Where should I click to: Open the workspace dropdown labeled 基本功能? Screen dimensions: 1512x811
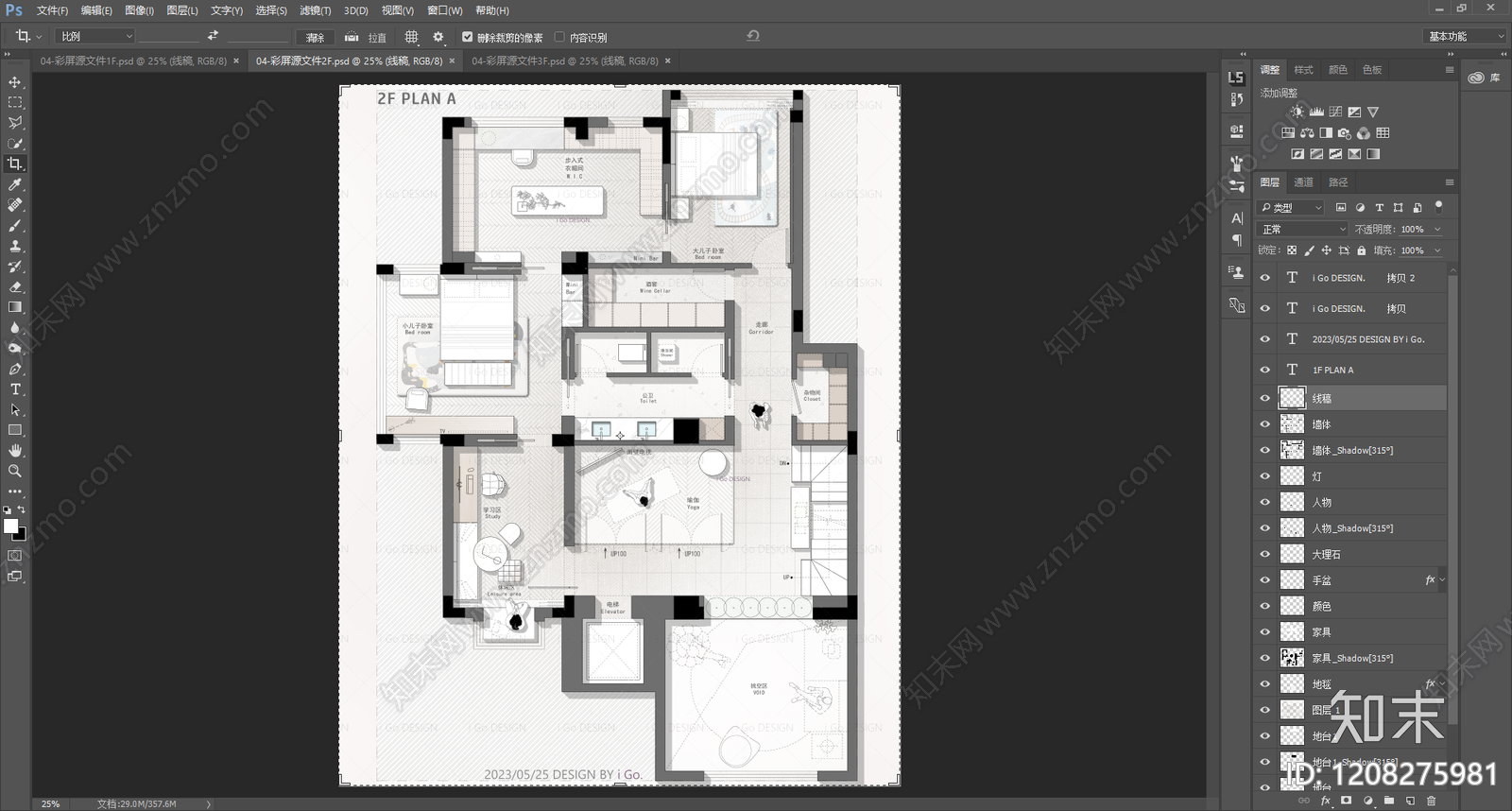[1464, 36]
